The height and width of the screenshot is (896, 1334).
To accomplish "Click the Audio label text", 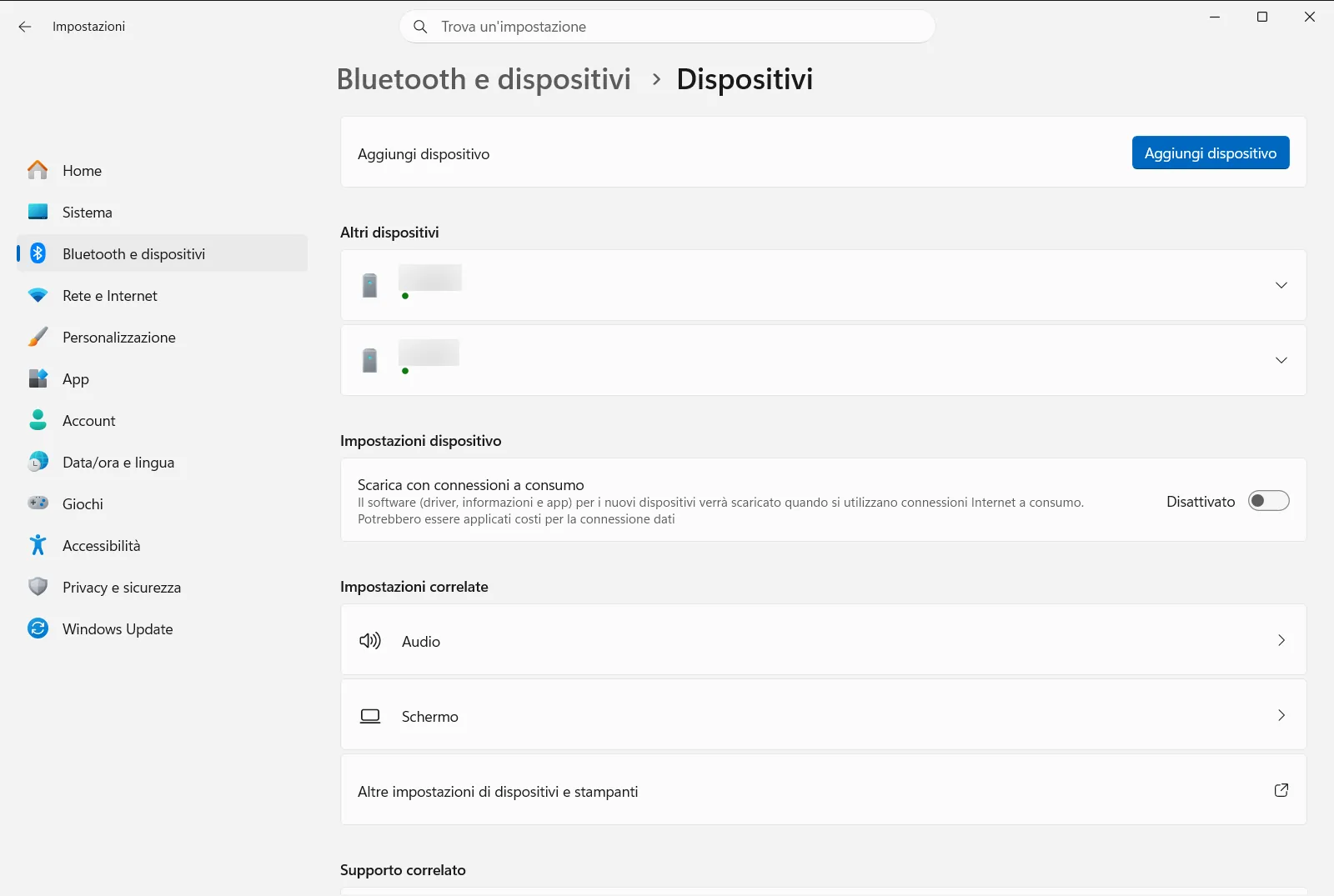I will (x=421, y=642).
